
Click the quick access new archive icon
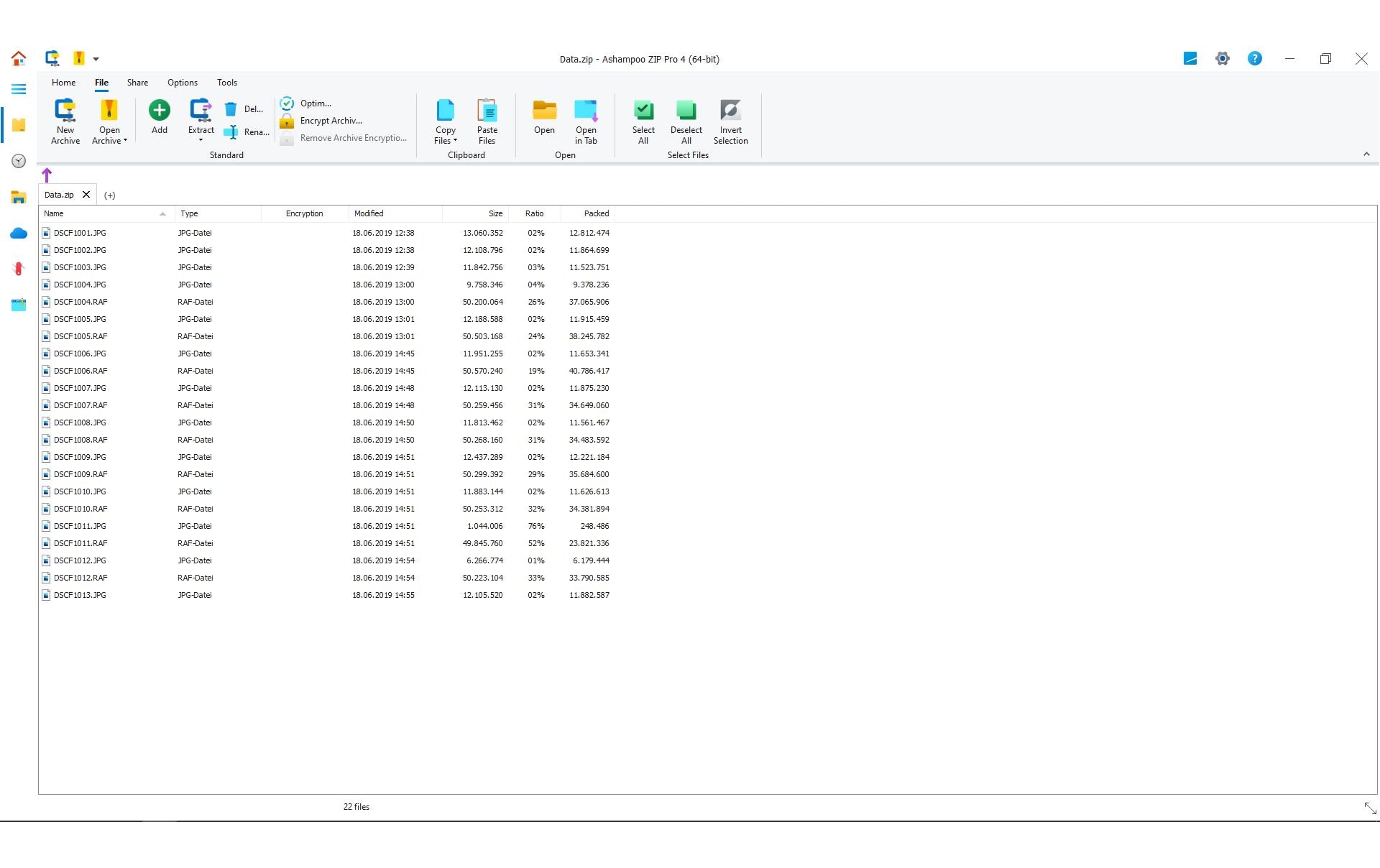[x=52, y=58]
